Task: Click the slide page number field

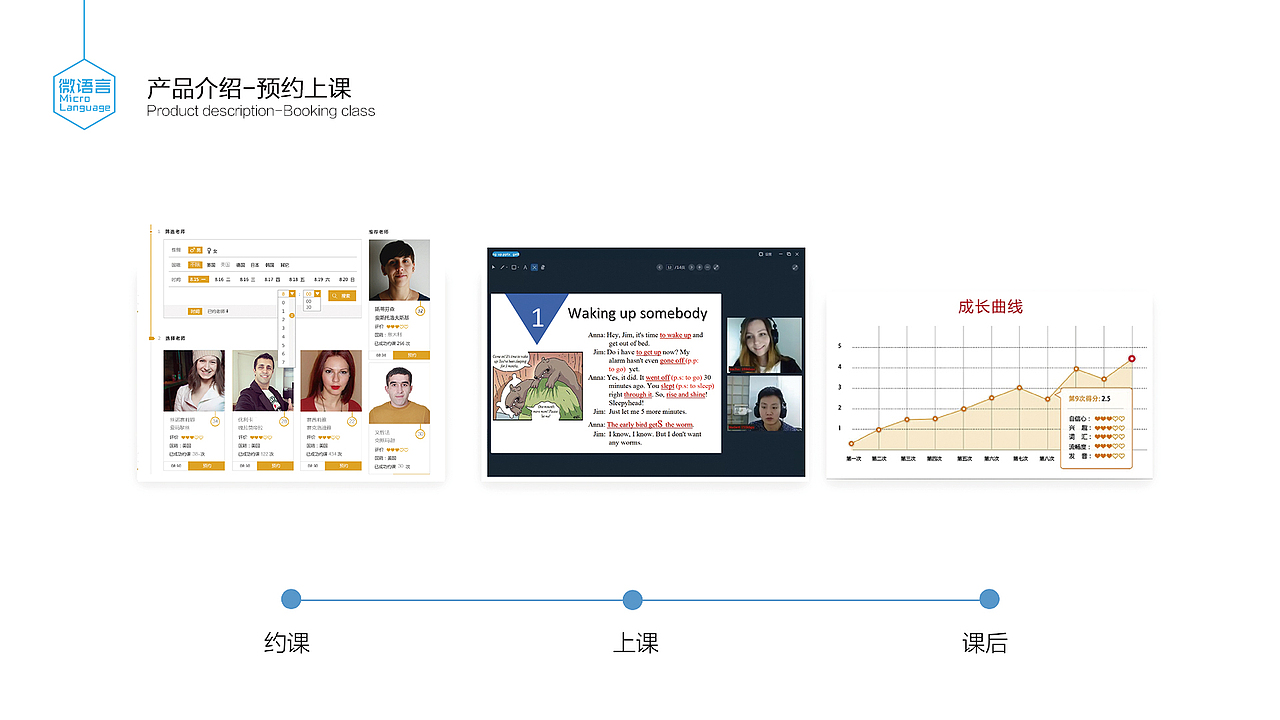Action: point(669,267)
